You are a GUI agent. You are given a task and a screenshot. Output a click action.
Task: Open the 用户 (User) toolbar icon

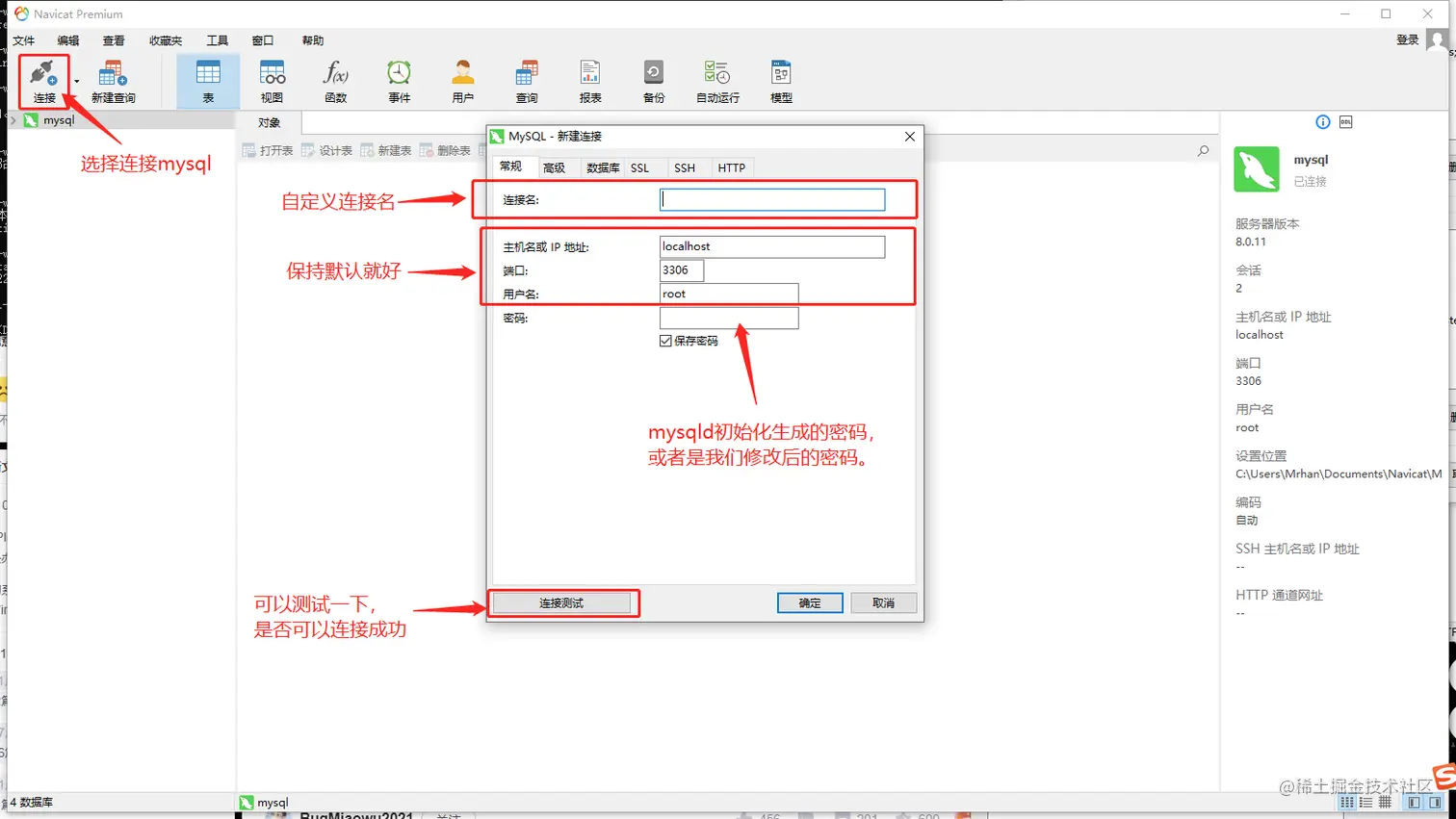(463, 82)
